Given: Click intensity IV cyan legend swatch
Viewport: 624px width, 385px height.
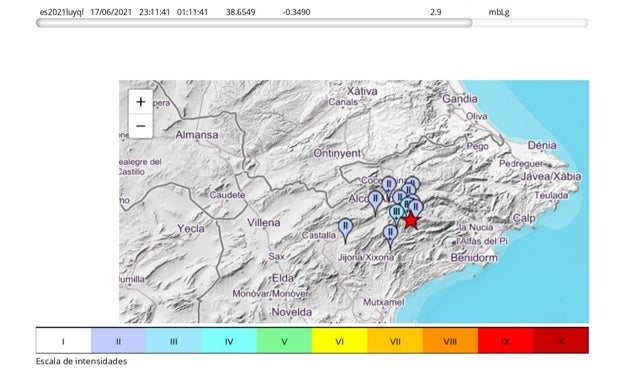Looking at the screenshot, I should pos(229,341).
